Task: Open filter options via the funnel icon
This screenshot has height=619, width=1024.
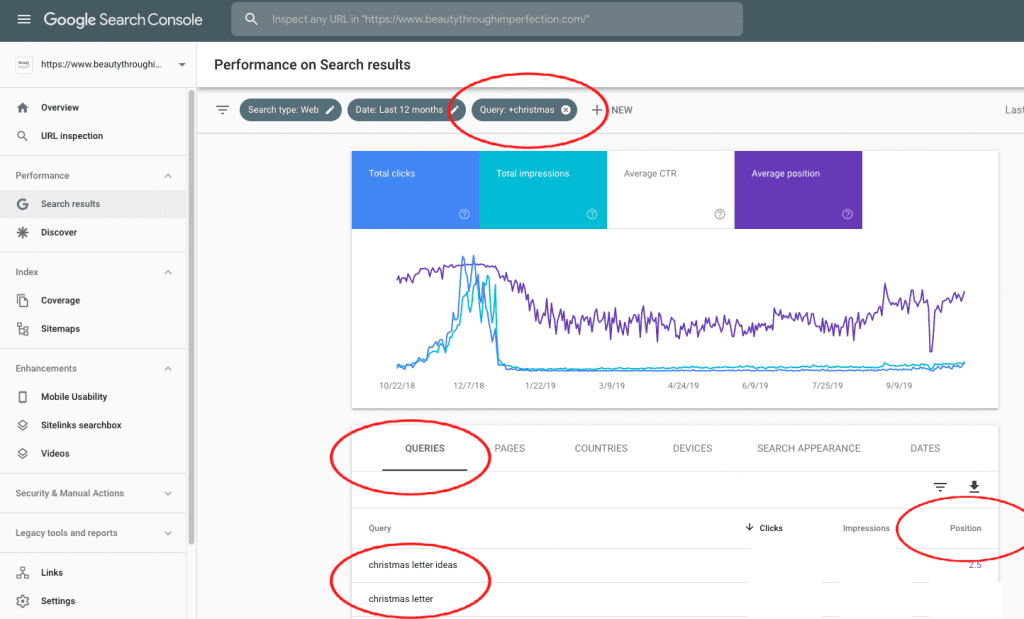Action: click(x=221, y=110)
